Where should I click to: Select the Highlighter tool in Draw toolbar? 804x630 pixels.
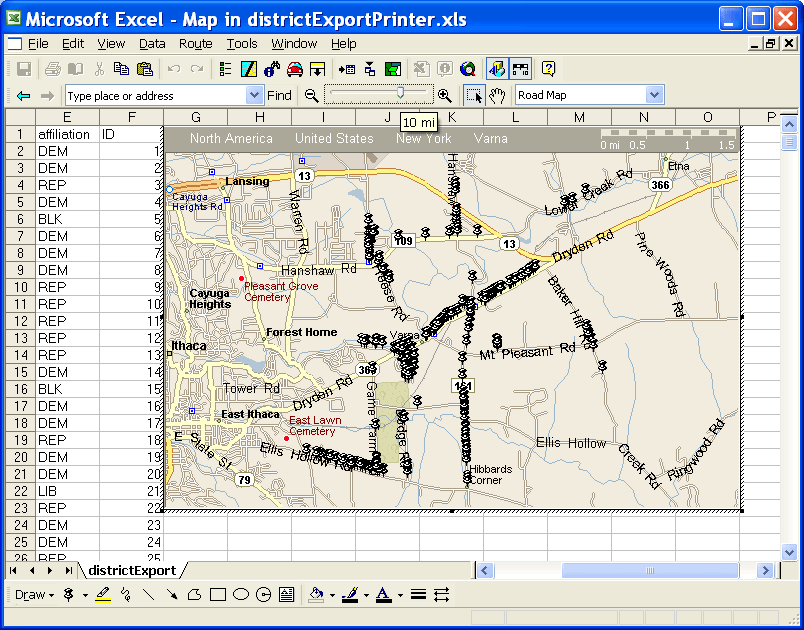tap(103, 595)
